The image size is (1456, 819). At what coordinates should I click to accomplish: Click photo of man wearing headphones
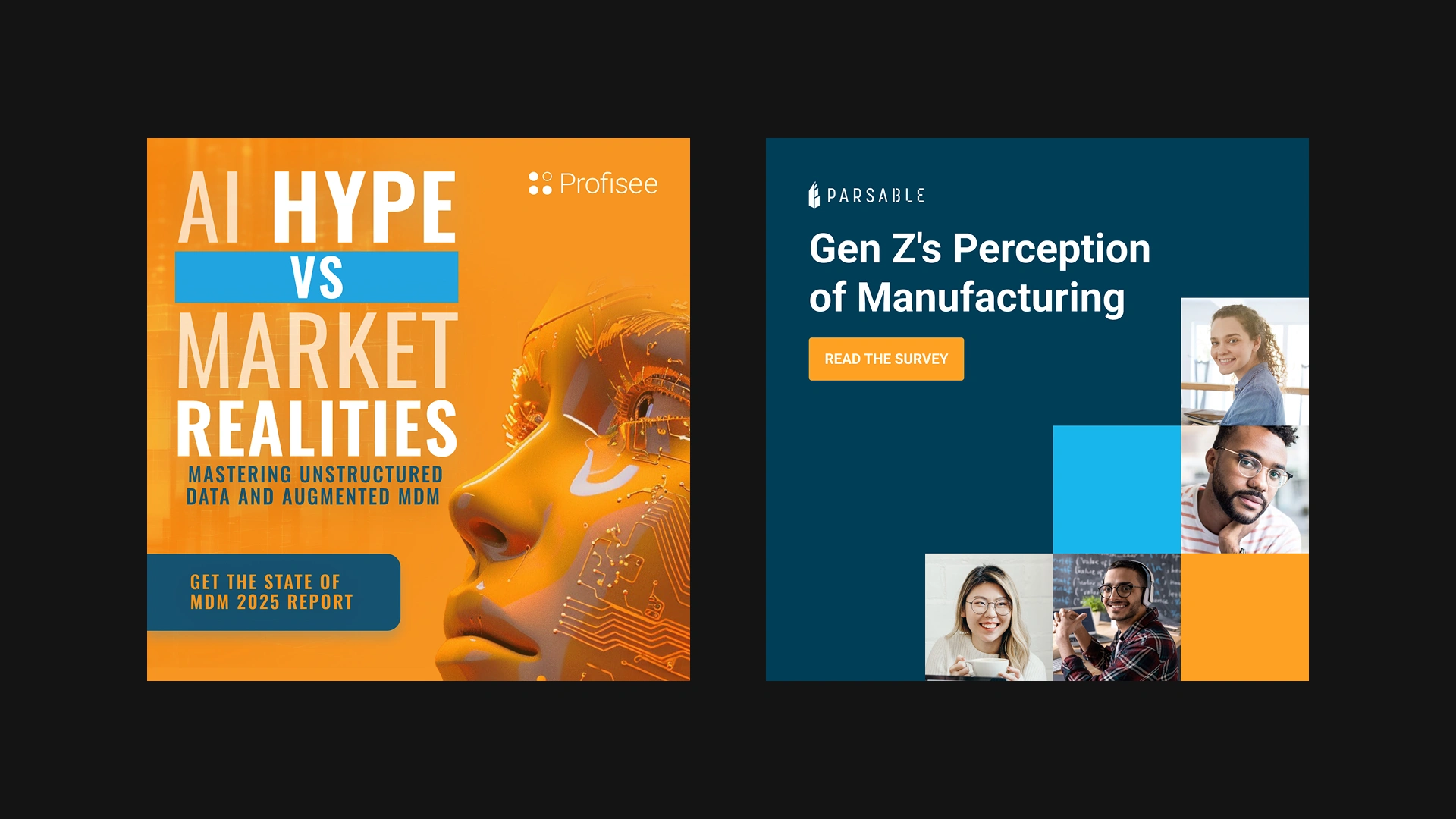pos(1117,617)
